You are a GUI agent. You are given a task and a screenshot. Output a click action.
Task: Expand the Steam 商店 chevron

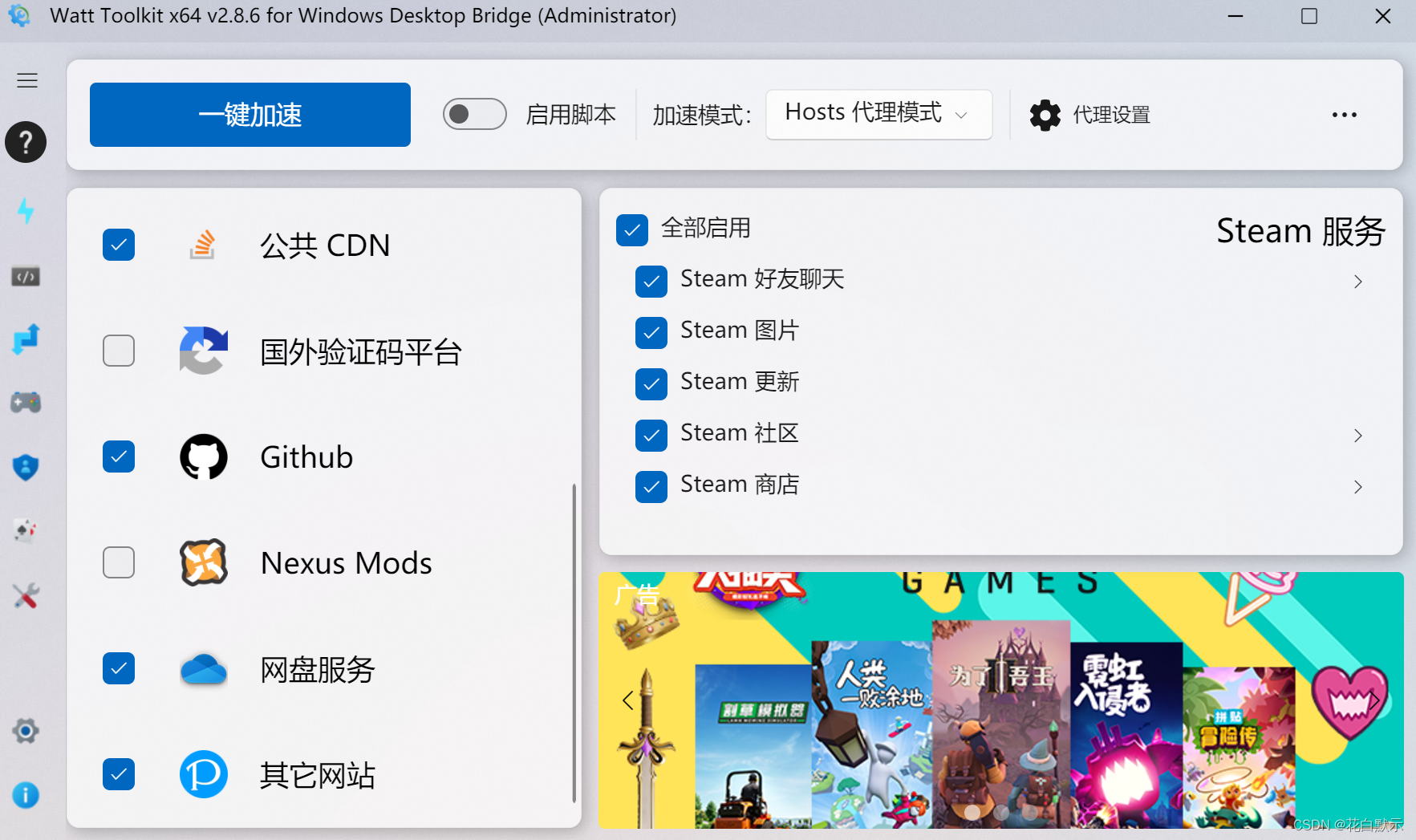click(x=1357, y=487)
